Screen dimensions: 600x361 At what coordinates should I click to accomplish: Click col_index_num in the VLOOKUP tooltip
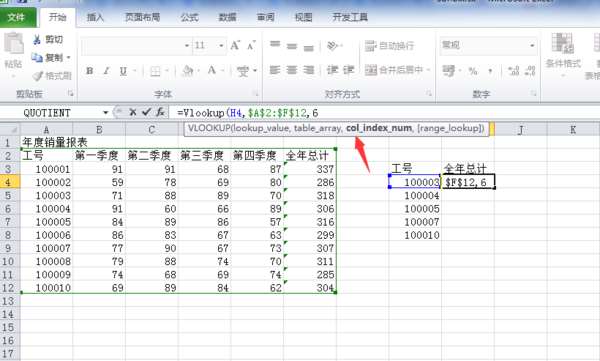pyautogui.click(x=379, y=128)
